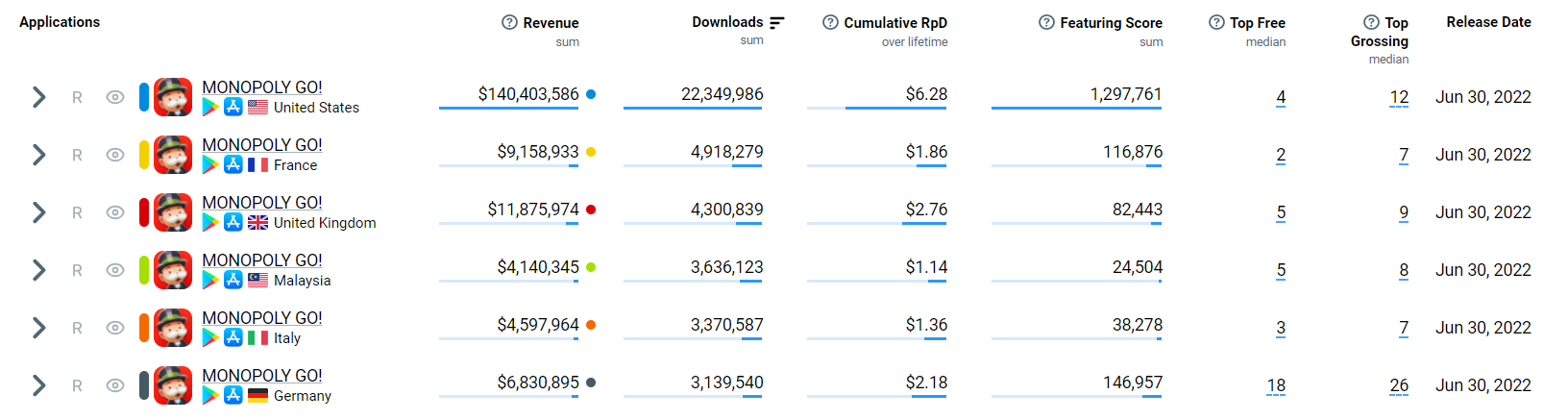This screenshot has width=1568, height=420.
Task: Click Google Play icon in France row
Action: pyautogui.click(x=210, y=165)
